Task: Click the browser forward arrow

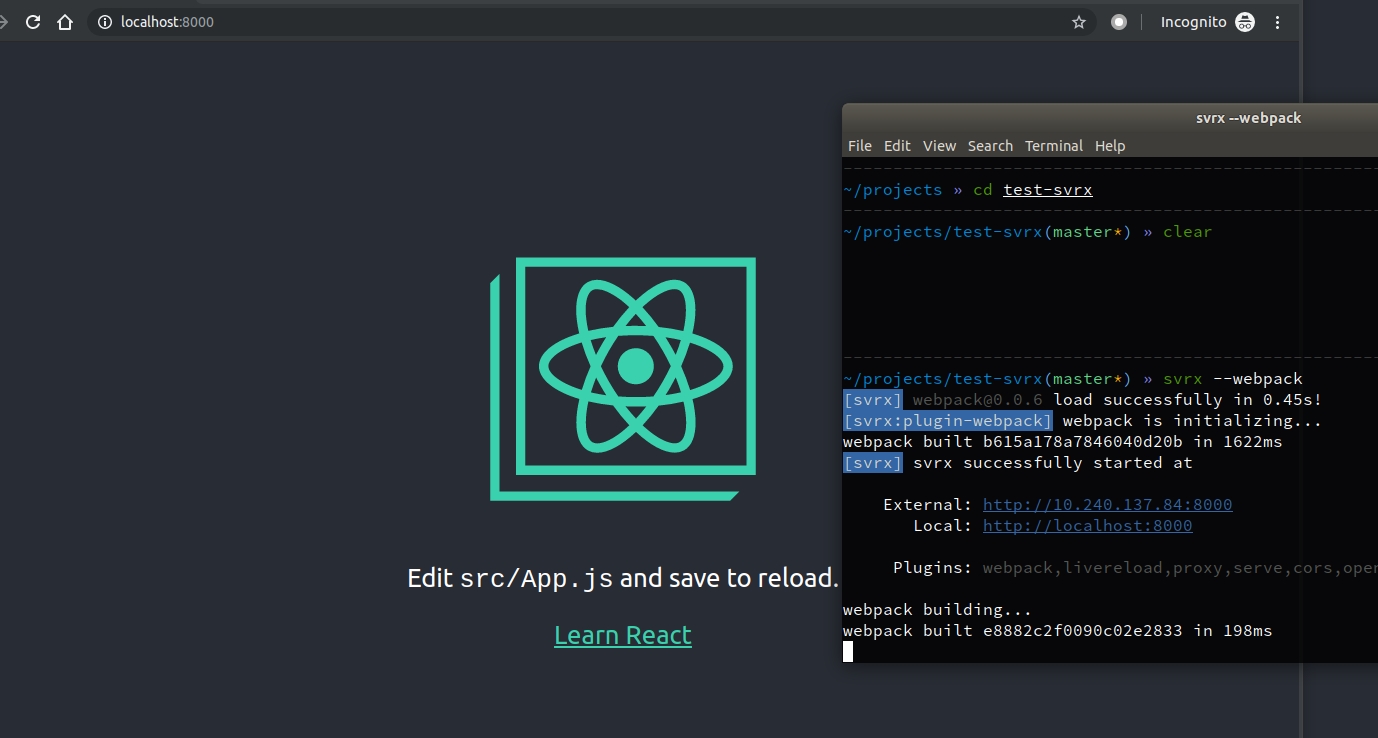Action: (x=4, y=22)
